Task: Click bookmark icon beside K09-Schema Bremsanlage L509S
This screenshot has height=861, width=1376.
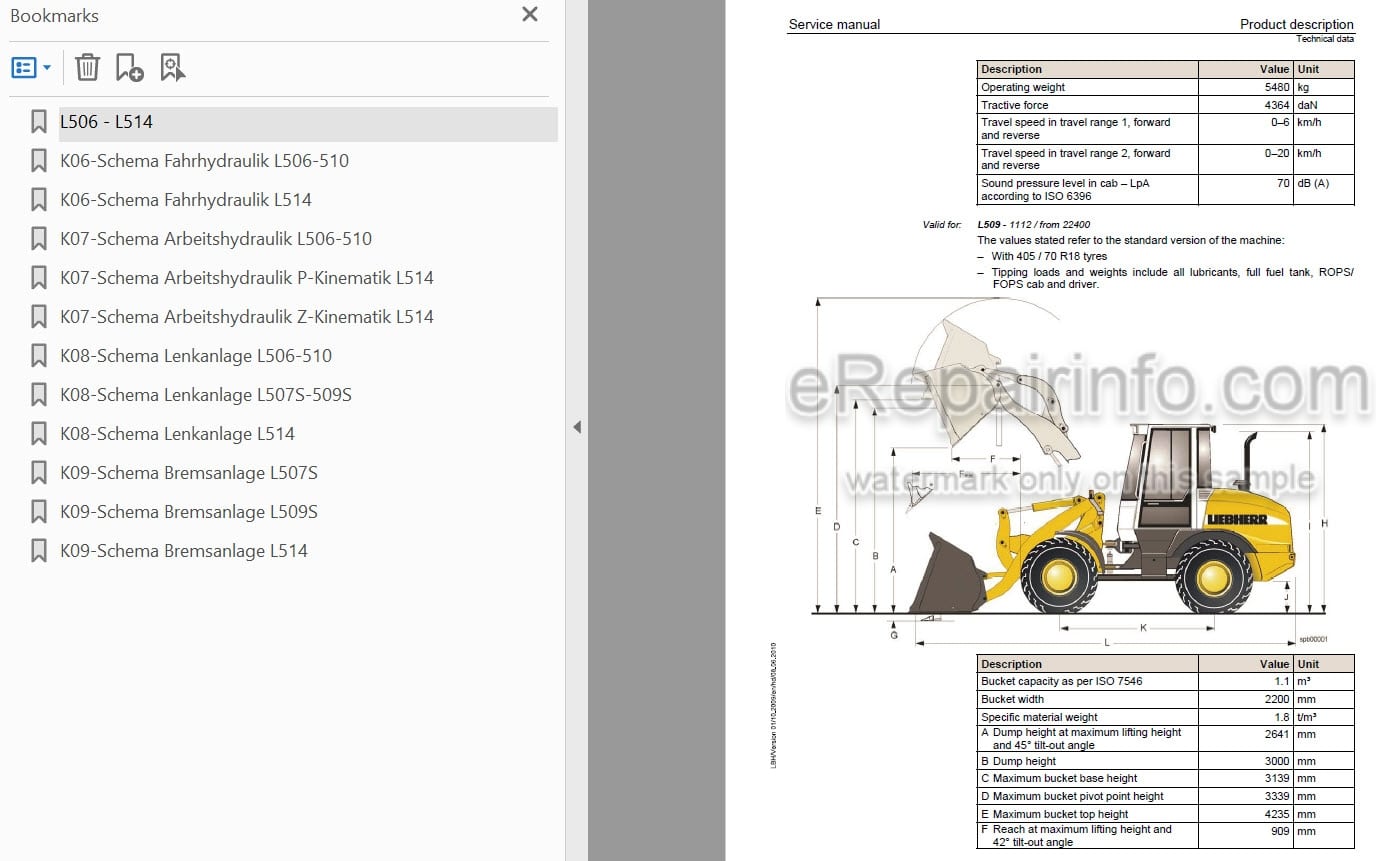Action: [x=39, y=512]
